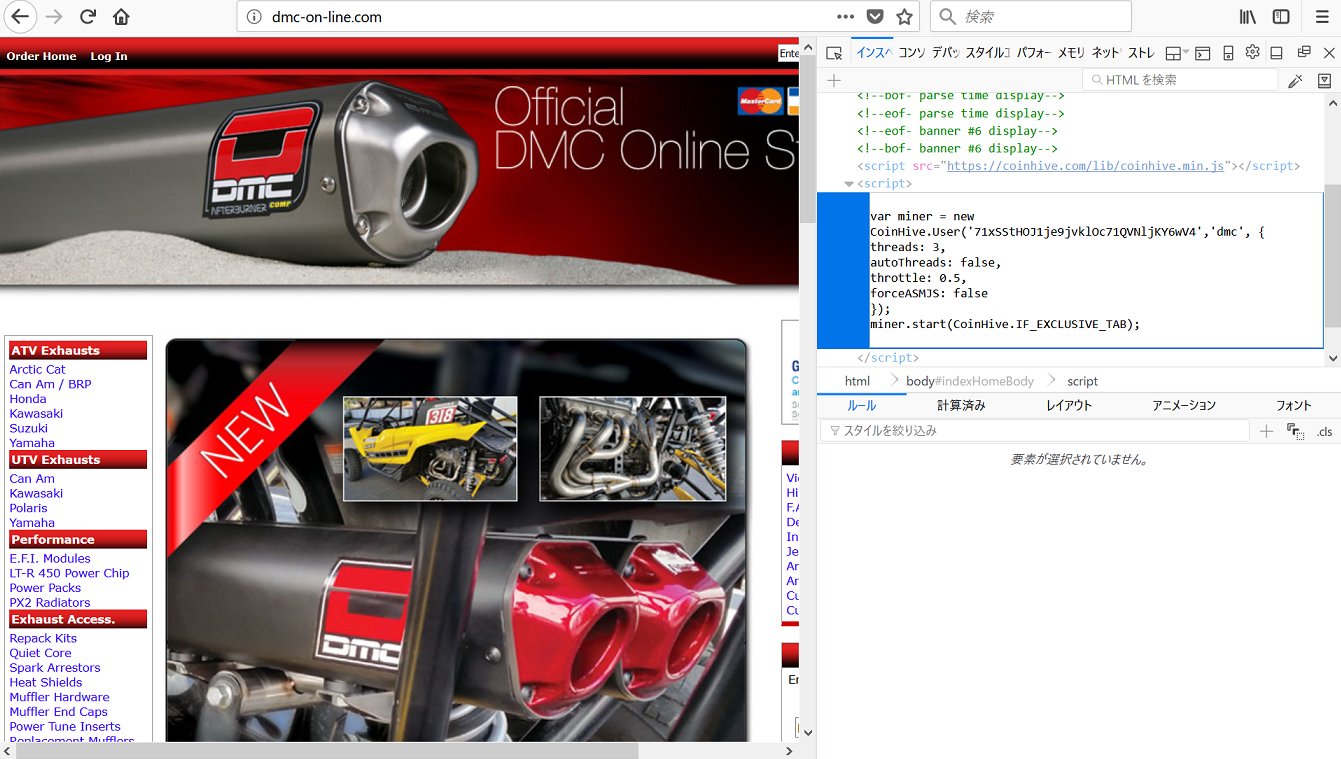Open the Firefox hamburger menu
The width and height of the screenshot is (1341, 759).
click(x=1321, y=17)
